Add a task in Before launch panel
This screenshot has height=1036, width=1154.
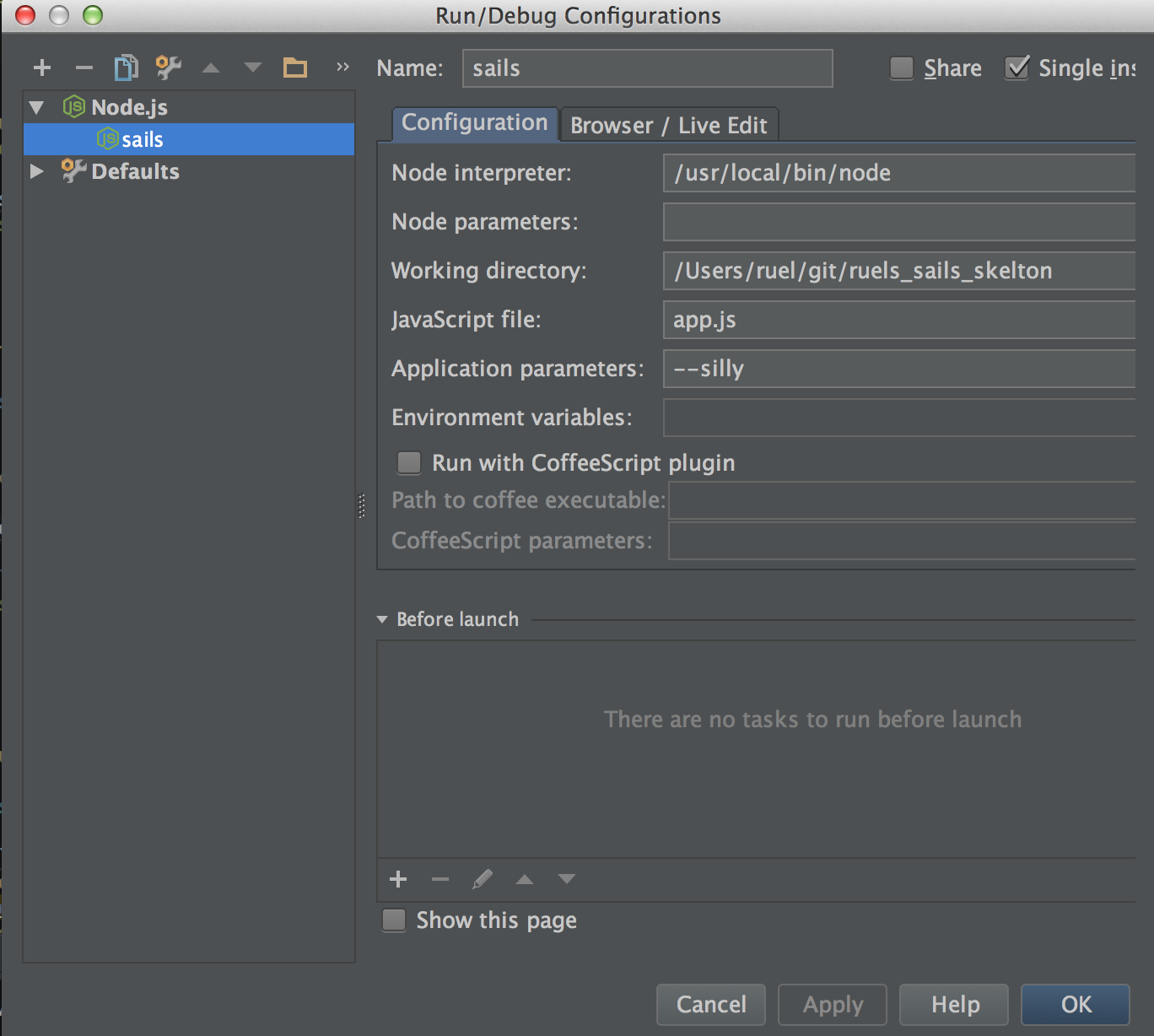click(x=397, y=879)
